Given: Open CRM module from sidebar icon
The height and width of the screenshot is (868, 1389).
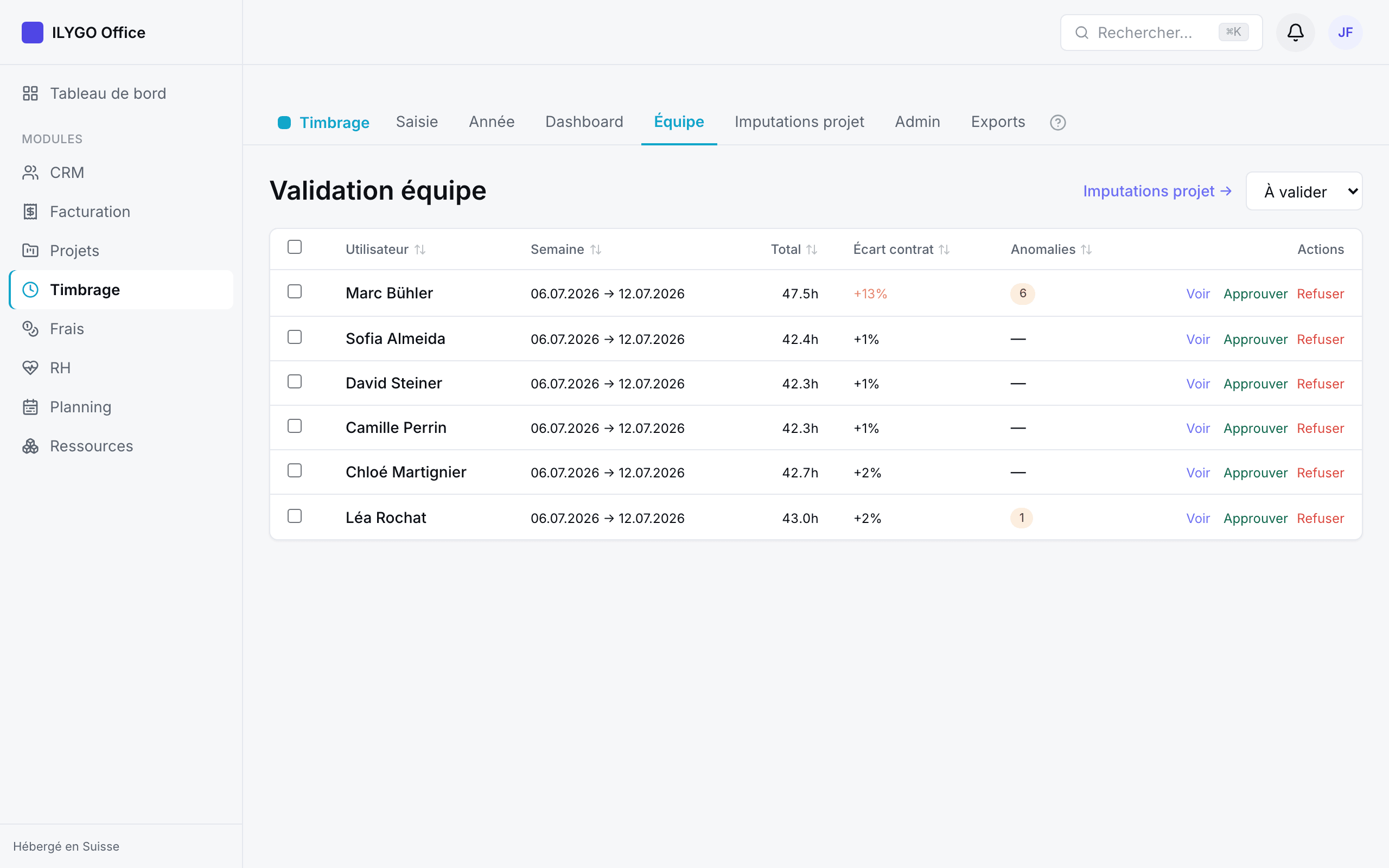Looking at the screenshot, I should (30, 172).
